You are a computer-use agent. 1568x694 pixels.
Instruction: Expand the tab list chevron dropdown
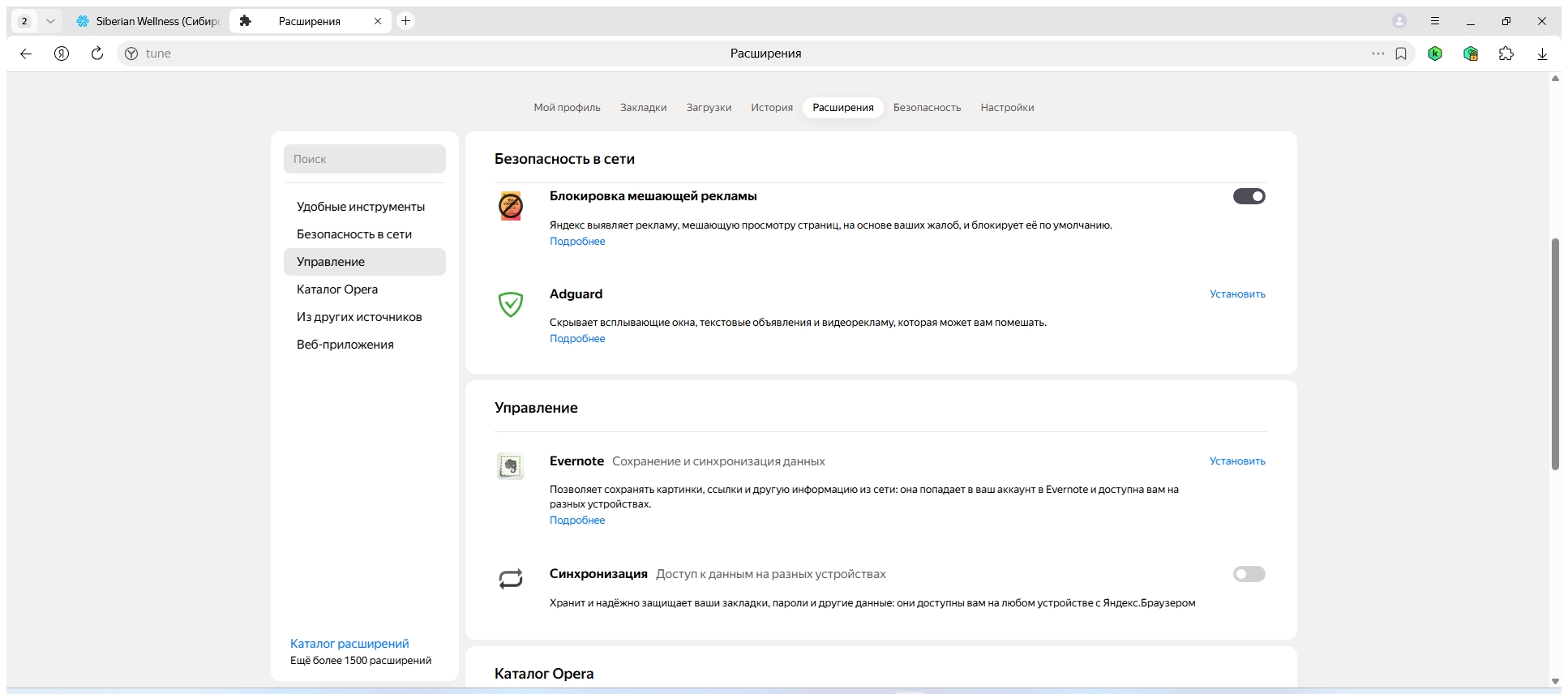(50, 21)
